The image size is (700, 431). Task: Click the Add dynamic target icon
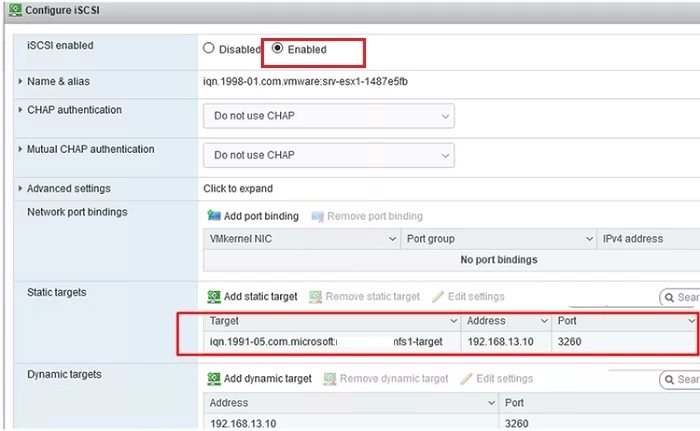coord(214,379)
